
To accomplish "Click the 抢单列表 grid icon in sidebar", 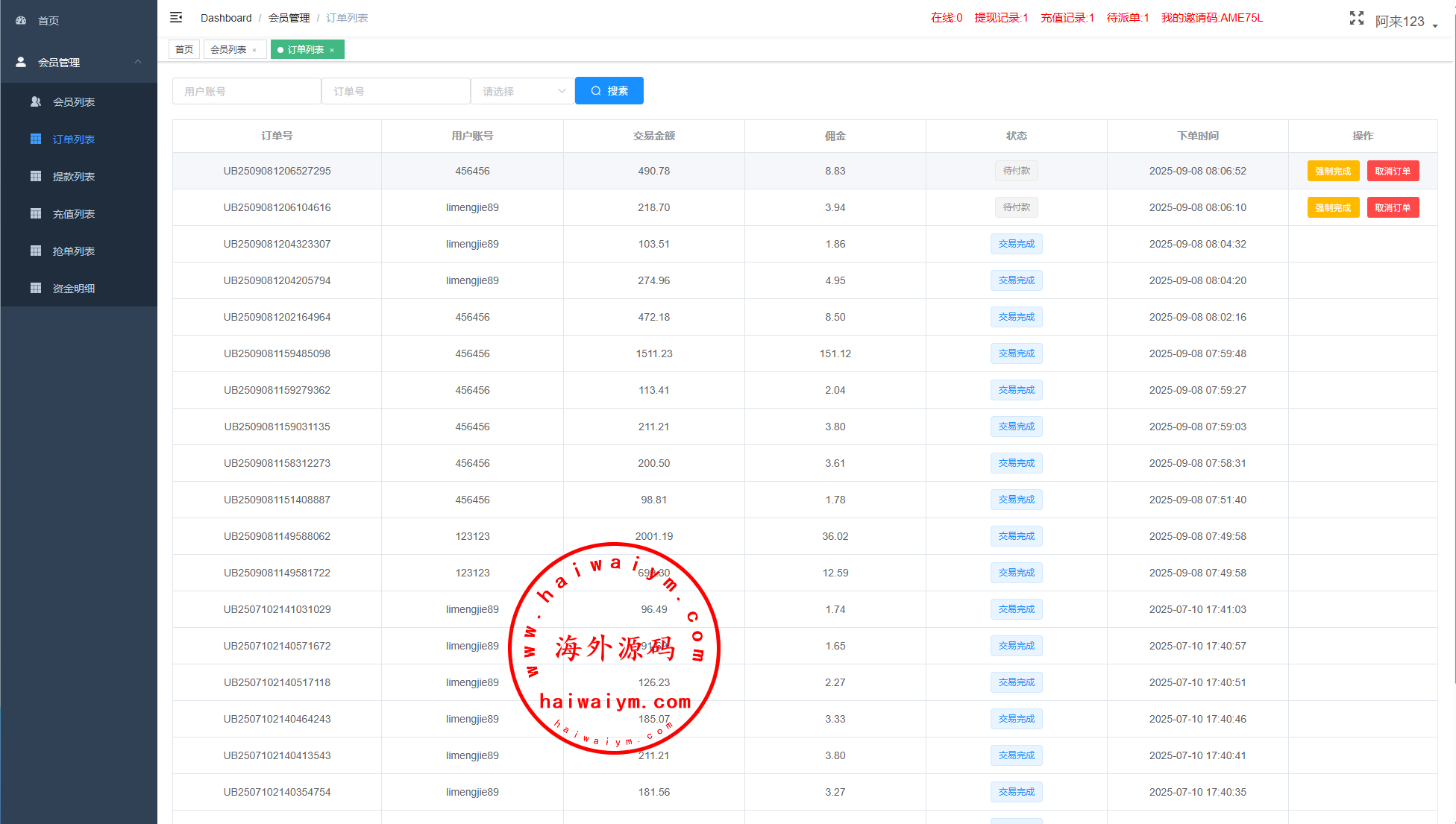I will (36, 251).
